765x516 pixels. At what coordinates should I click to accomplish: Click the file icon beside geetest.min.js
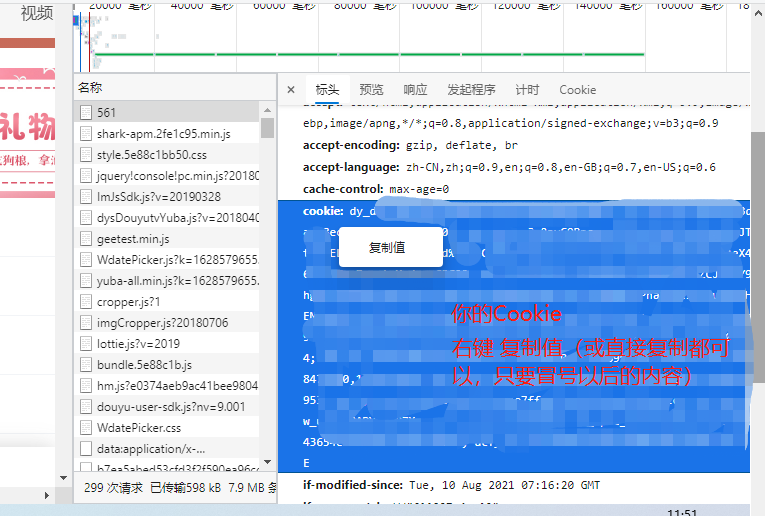pyautogui.click(x=86, y=239)
